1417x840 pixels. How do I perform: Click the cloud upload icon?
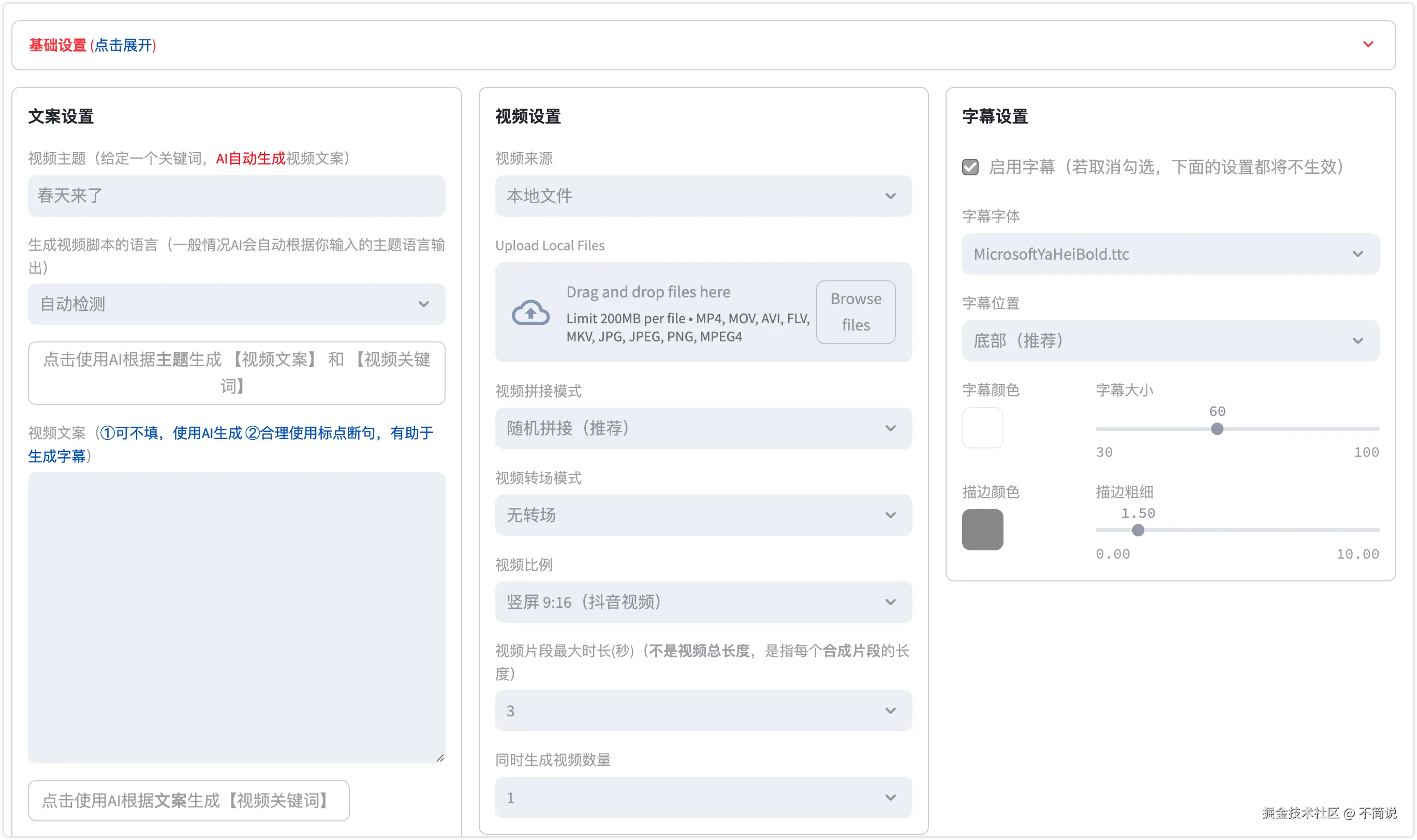(x=530, y=312)
